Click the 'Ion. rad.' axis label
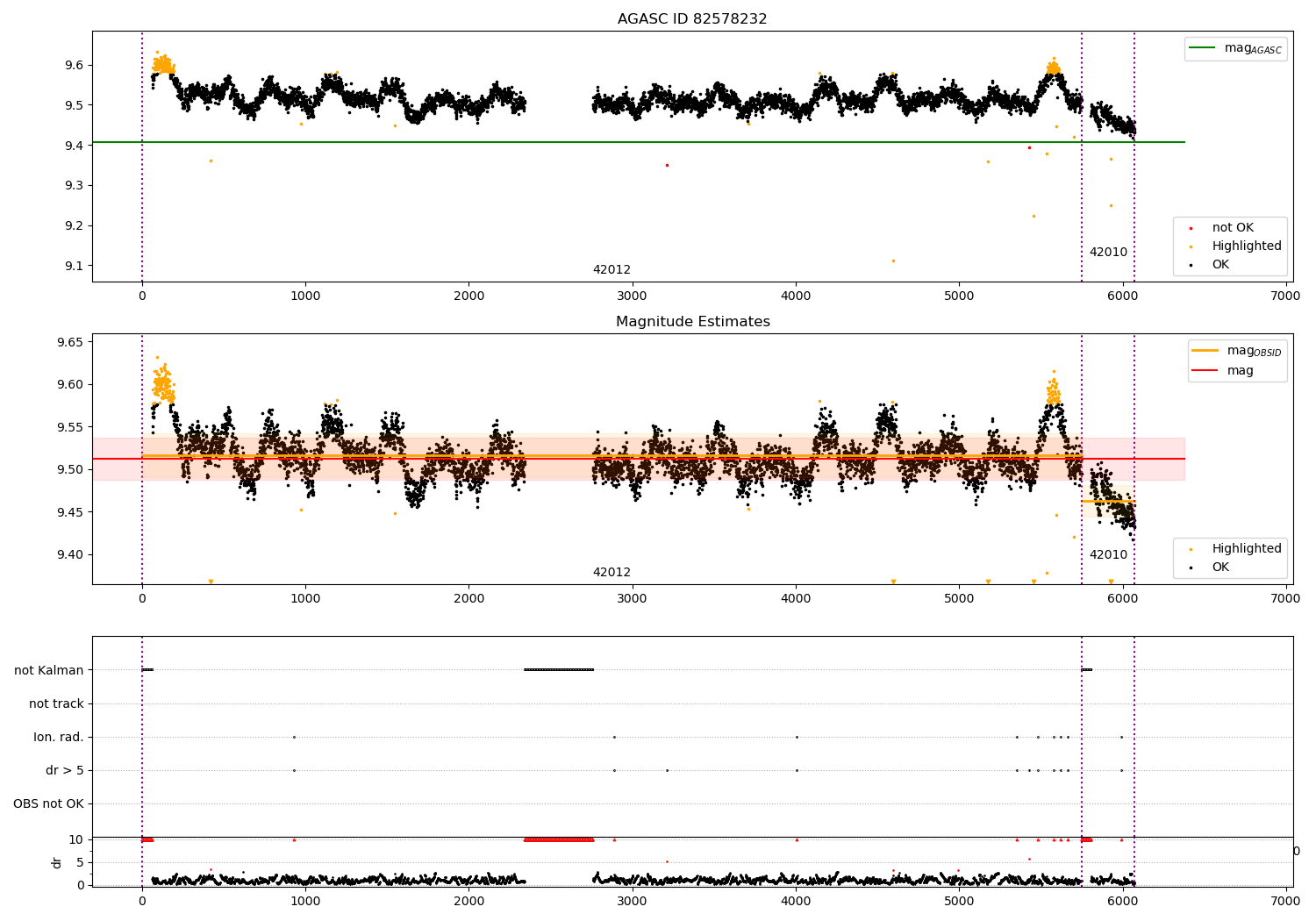Image resolution: width=1316 pixels, height=921 pixels. (59, 737)
